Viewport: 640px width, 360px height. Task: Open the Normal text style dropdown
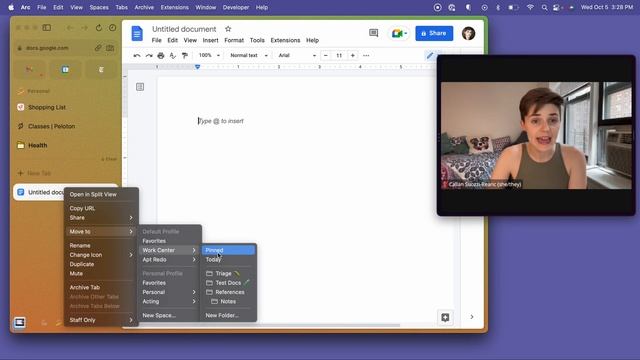point(249,56)
